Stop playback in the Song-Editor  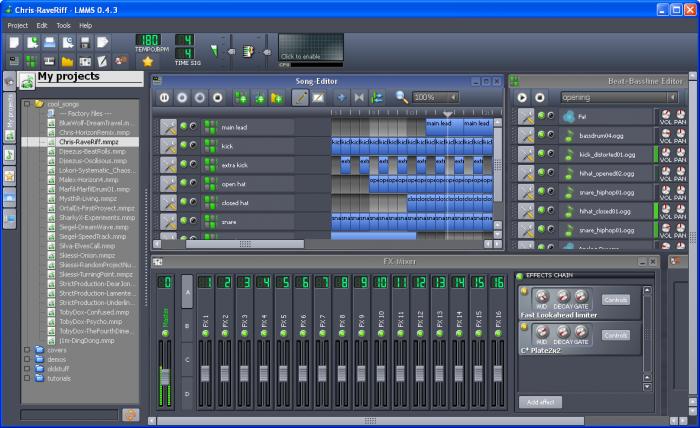217,97
